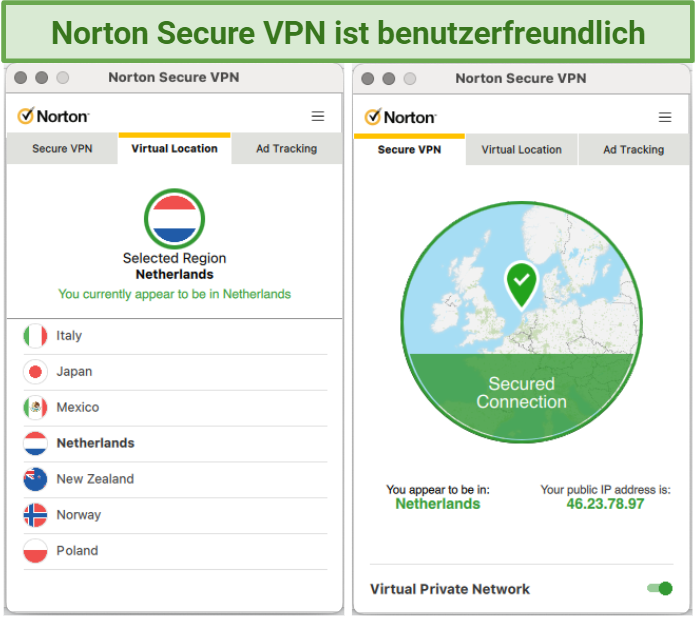The height and width of the screenshot is (619, 696).
Task: Choose the Japan flag icon
Action: pos(35,372)
